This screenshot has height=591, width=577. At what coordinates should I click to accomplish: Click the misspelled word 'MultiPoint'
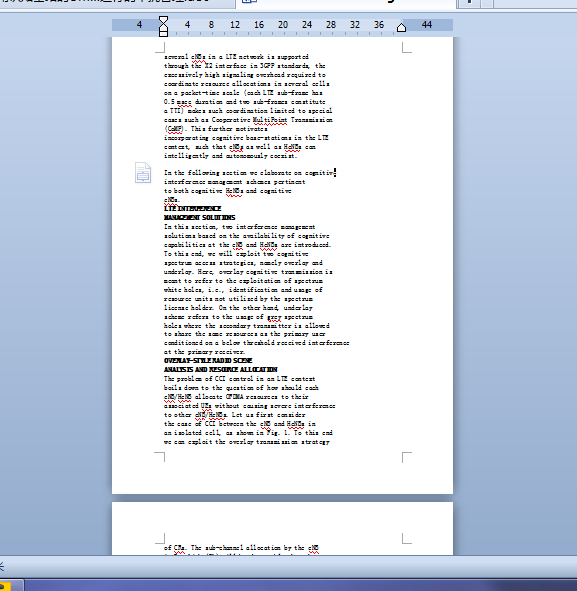pyautogui.click(x=270, y=120)
